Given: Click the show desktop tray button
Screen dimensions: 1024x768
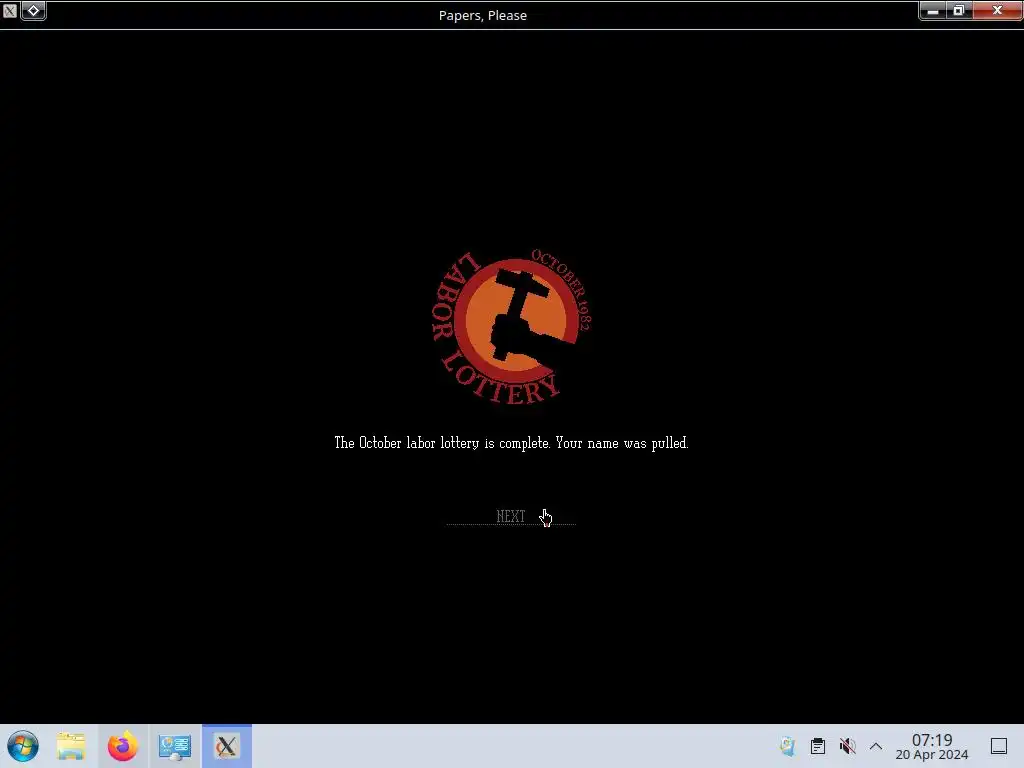Looking at the screenshot, I should coord(999,746).
